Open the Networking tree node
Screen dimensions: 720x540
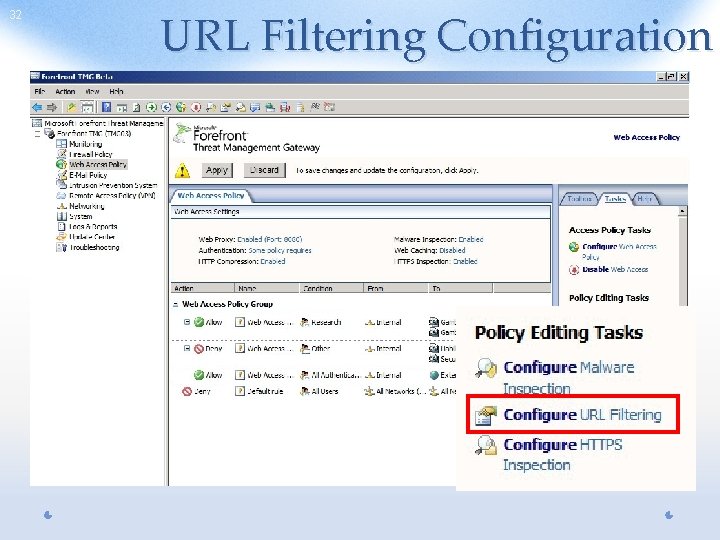pyautogui.click(x=86, y=206)
